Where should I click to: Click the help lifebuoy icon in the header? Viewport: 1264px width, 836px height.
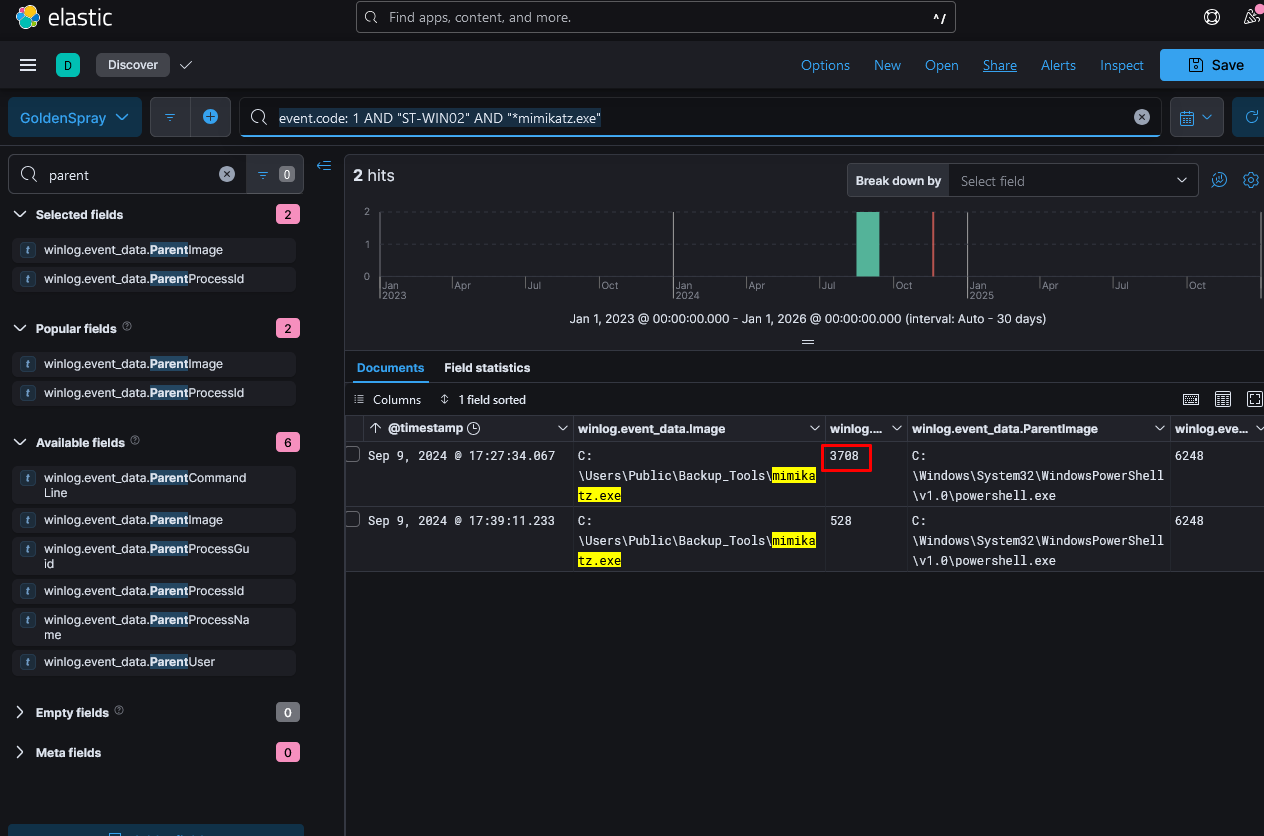tap(1212, 17)
